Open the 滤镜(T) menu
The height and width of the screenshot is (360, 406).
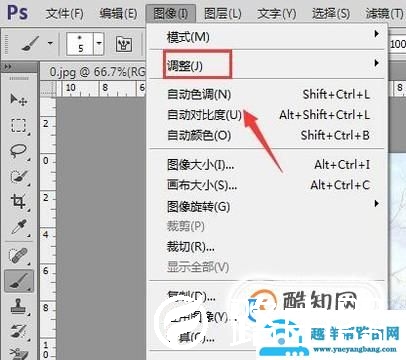tap(384, 14)
